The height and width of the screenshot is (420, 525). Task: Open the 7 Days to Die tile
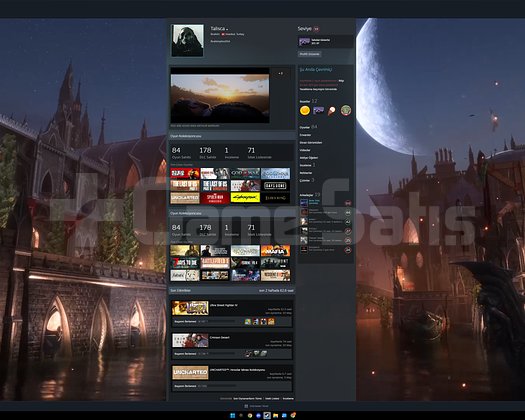point(185,263)
